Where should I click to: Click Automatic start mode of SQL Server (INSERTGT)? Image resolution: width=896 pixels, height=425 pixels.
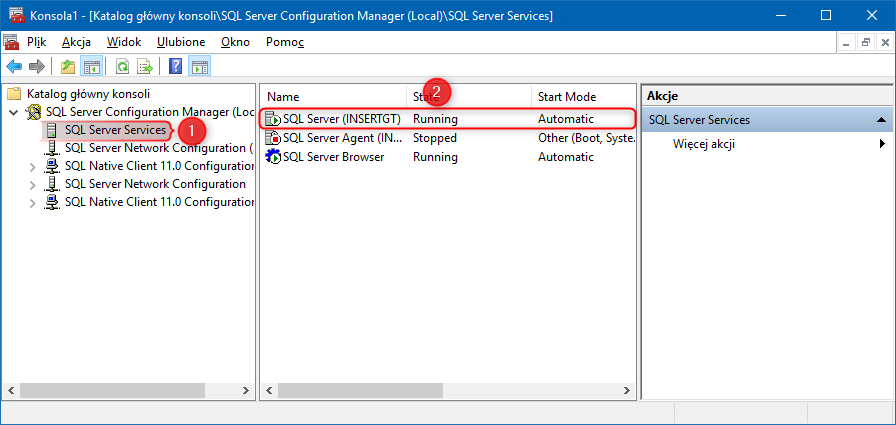[x=566, y=119]
